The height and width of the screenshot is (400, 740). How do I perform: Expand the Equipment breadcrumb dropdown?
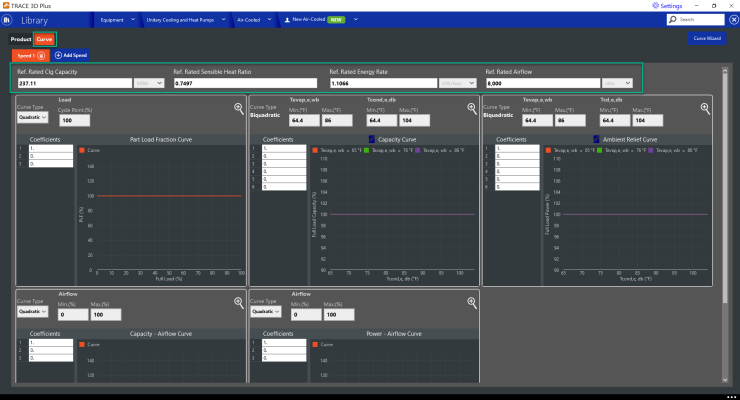(x=133, y=20)
